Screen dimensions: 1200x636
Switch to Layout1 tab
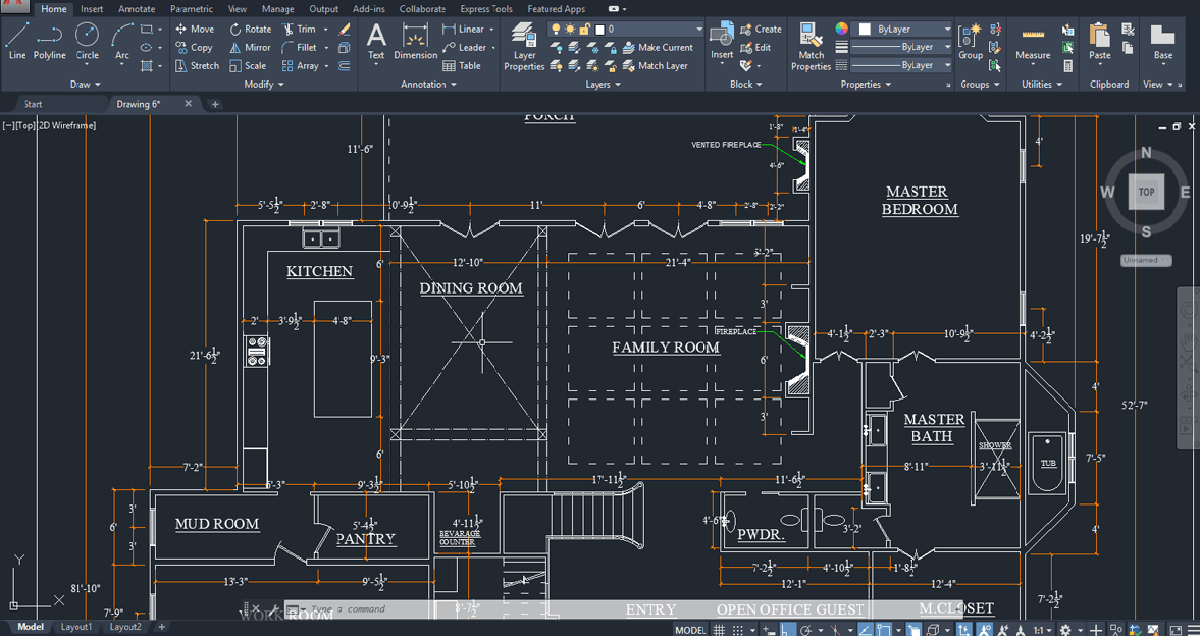pyautogui.click(x=77, y=627)
